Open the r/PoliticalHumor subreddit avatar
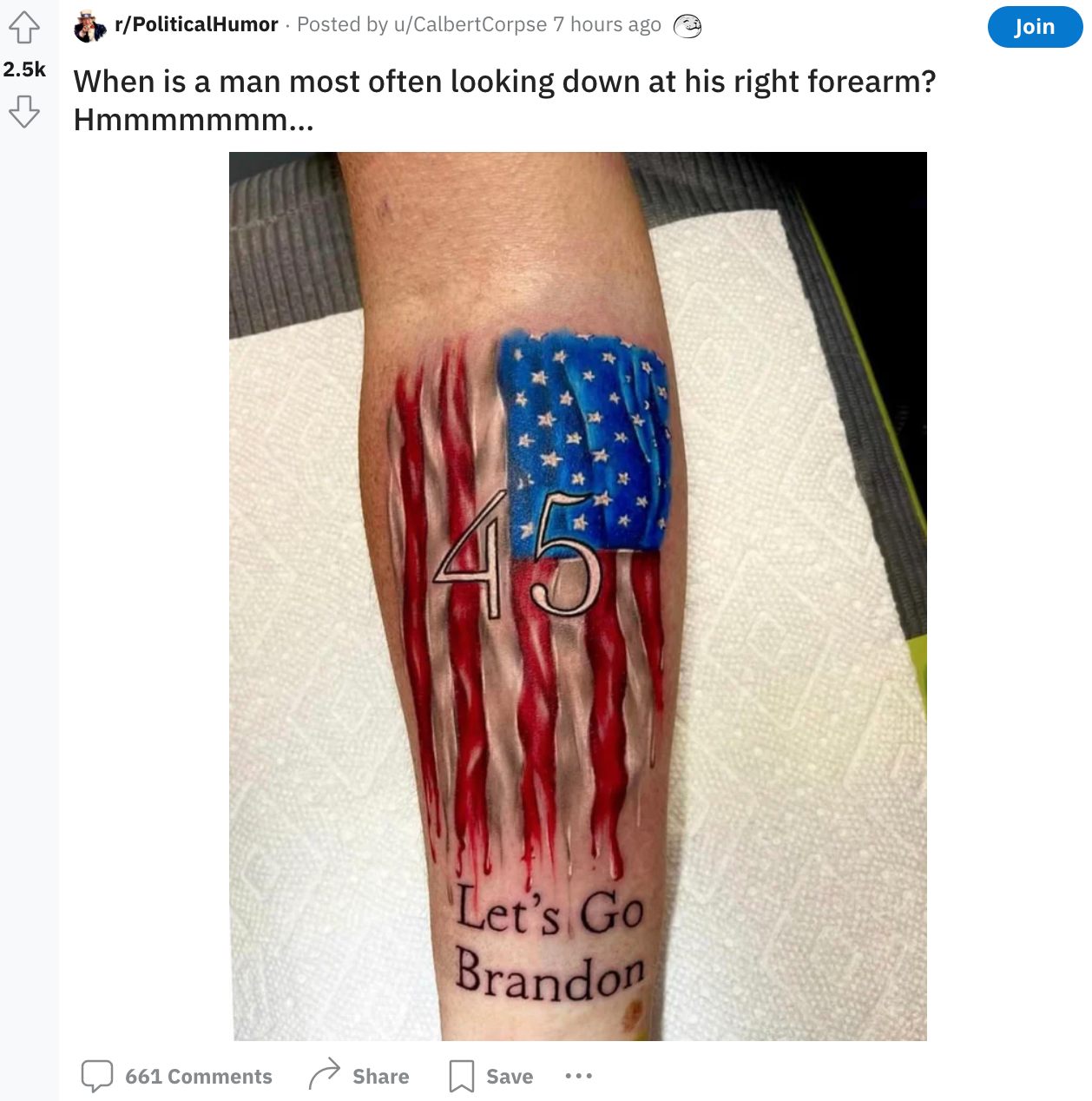This screenshot has width=1092, height=1101. [x=90, y=26]
